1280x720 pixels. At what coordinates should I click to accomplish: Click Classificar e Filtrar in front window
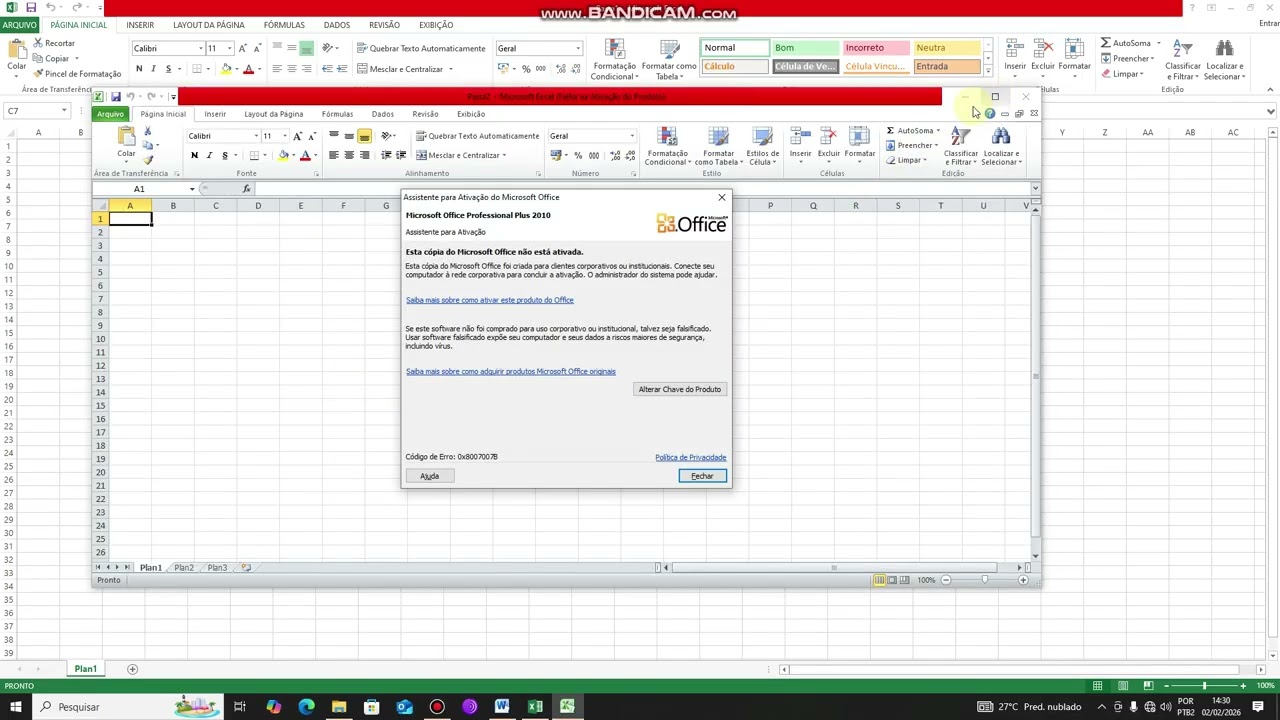coord(961,146)
